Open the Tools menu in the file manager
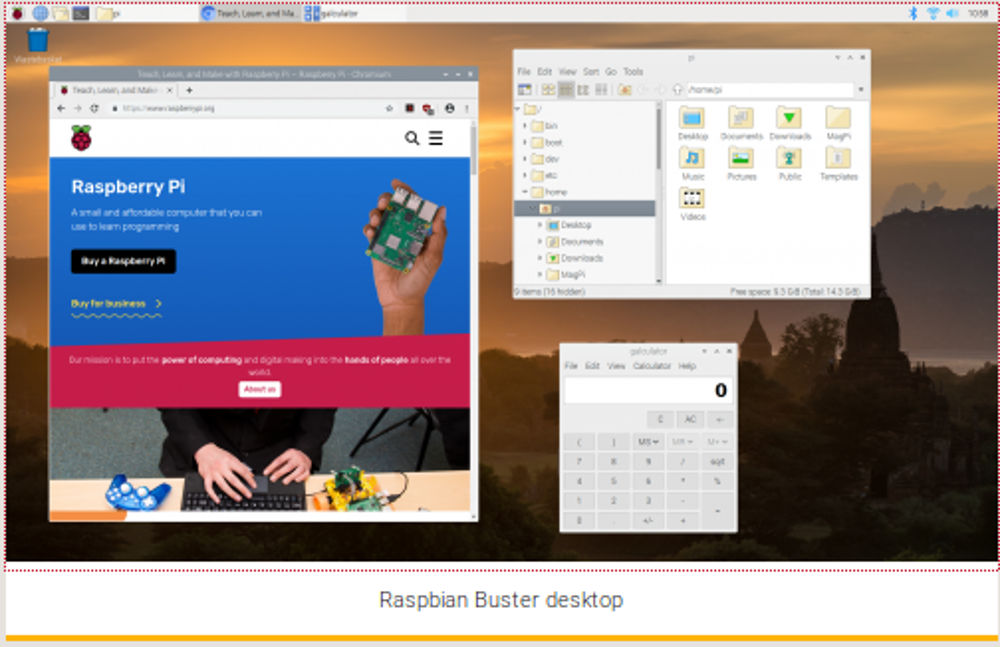 [x=633, y=72]
